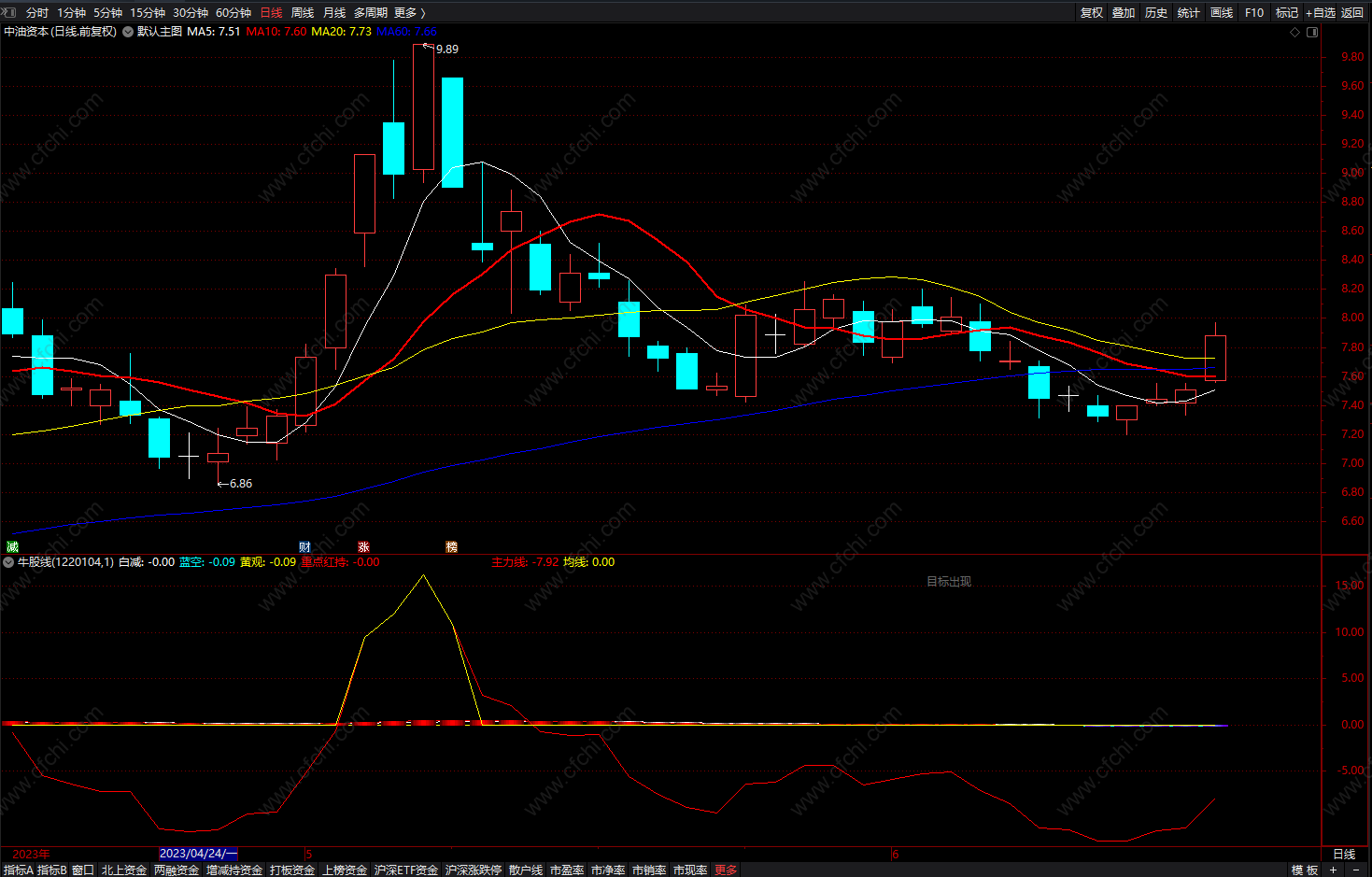Image resolution: width=1372 pixels, height=877 pixels.
Task: Select 散户线 indicator tab
Action: point(526,870)
